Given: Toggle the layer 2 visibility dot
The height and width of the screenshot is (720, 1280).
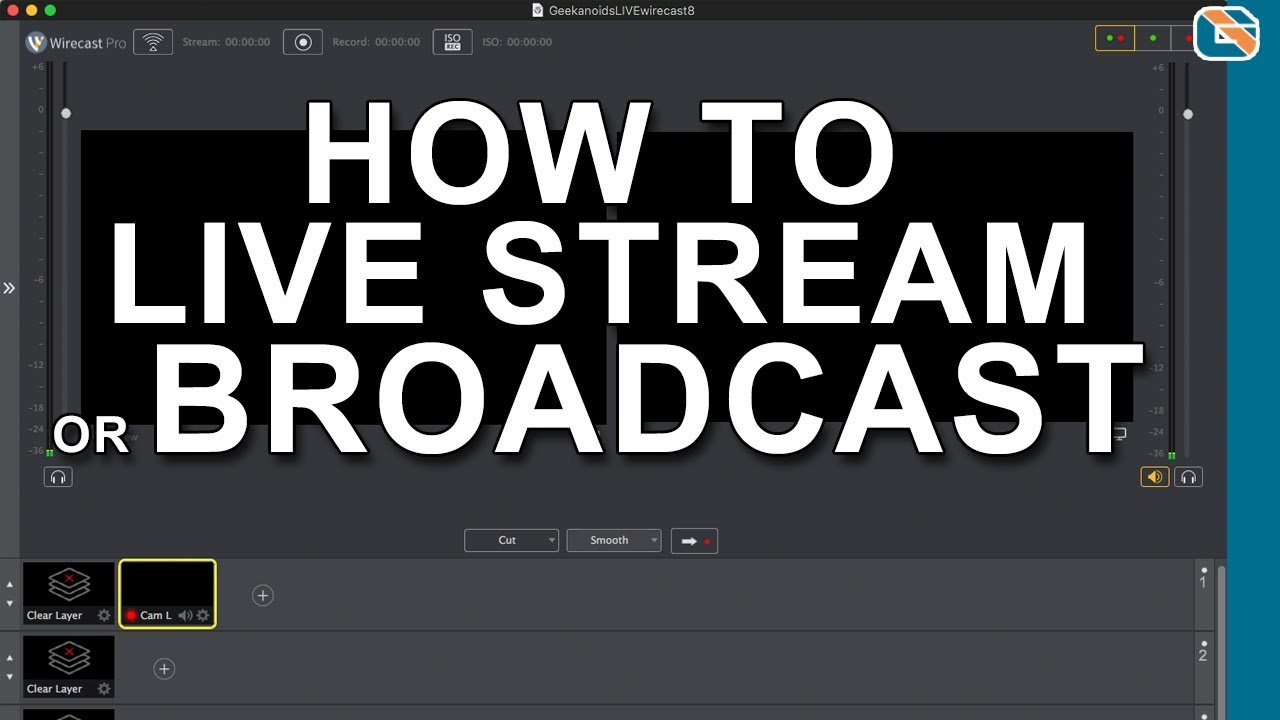Looking at the screenshot, I should (x=1204, y=644).
